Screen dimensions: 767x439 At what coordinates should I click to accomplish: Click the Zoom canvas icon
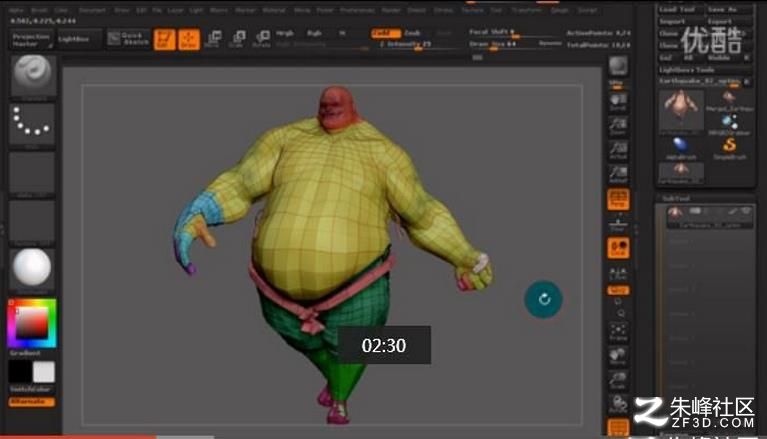(x=618, y=126)
